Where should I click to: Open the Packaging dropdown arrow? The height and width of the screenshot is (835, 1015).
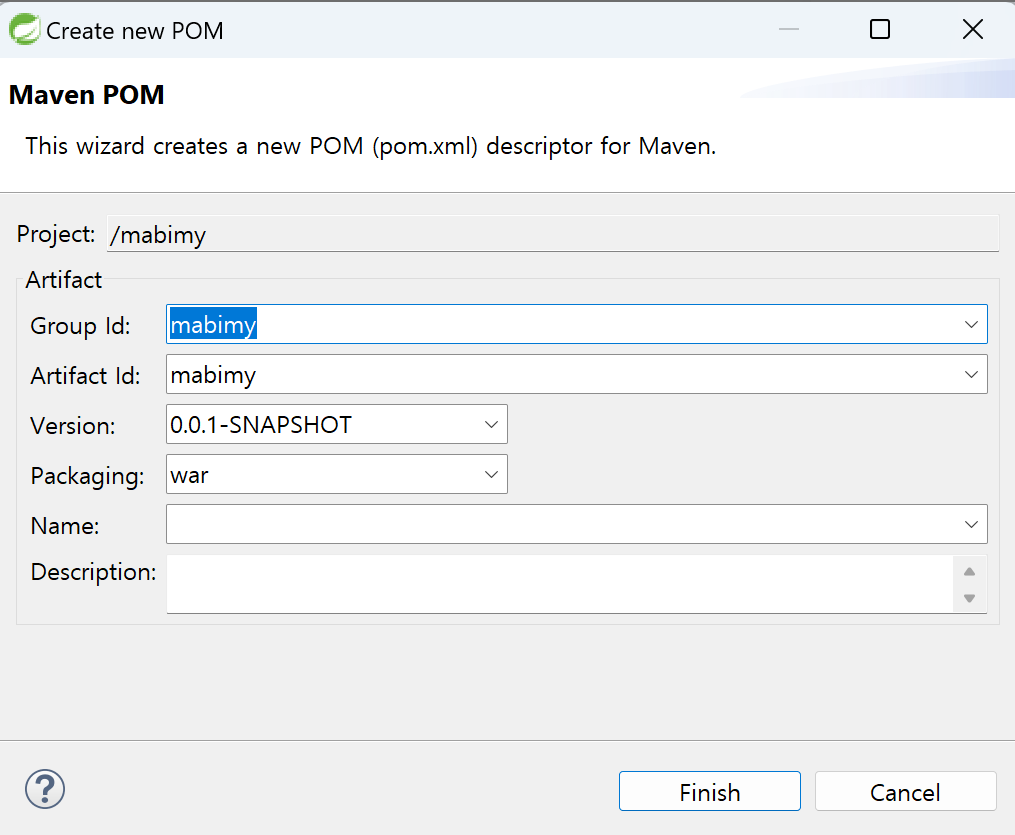[x=491, y=474]
